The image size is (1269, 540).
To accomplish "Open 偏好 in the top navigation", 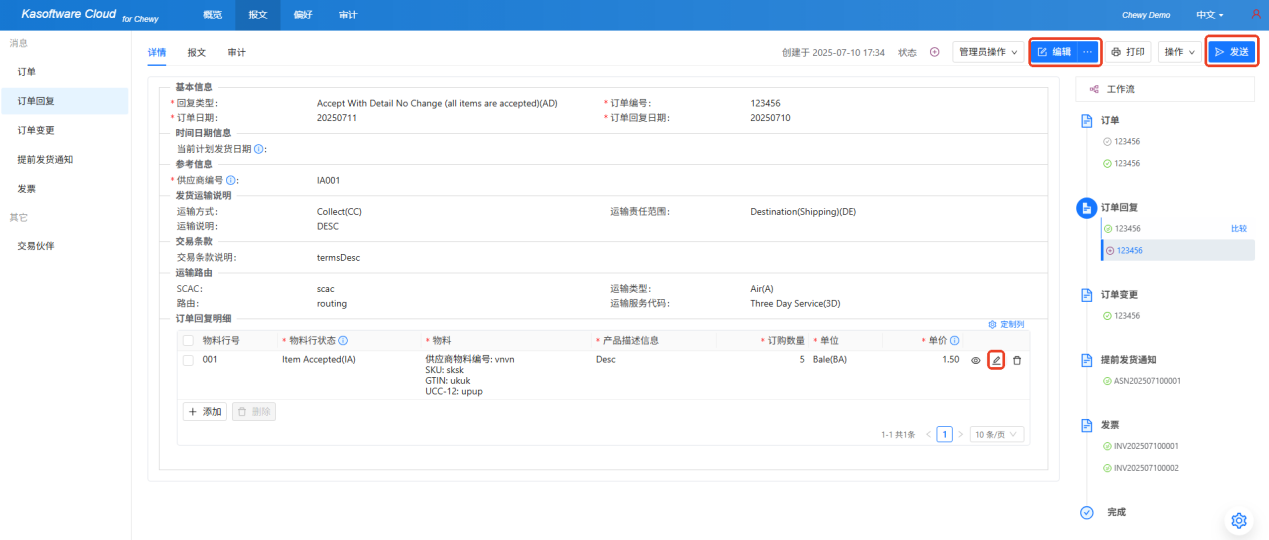I will (x=303, y=15).
